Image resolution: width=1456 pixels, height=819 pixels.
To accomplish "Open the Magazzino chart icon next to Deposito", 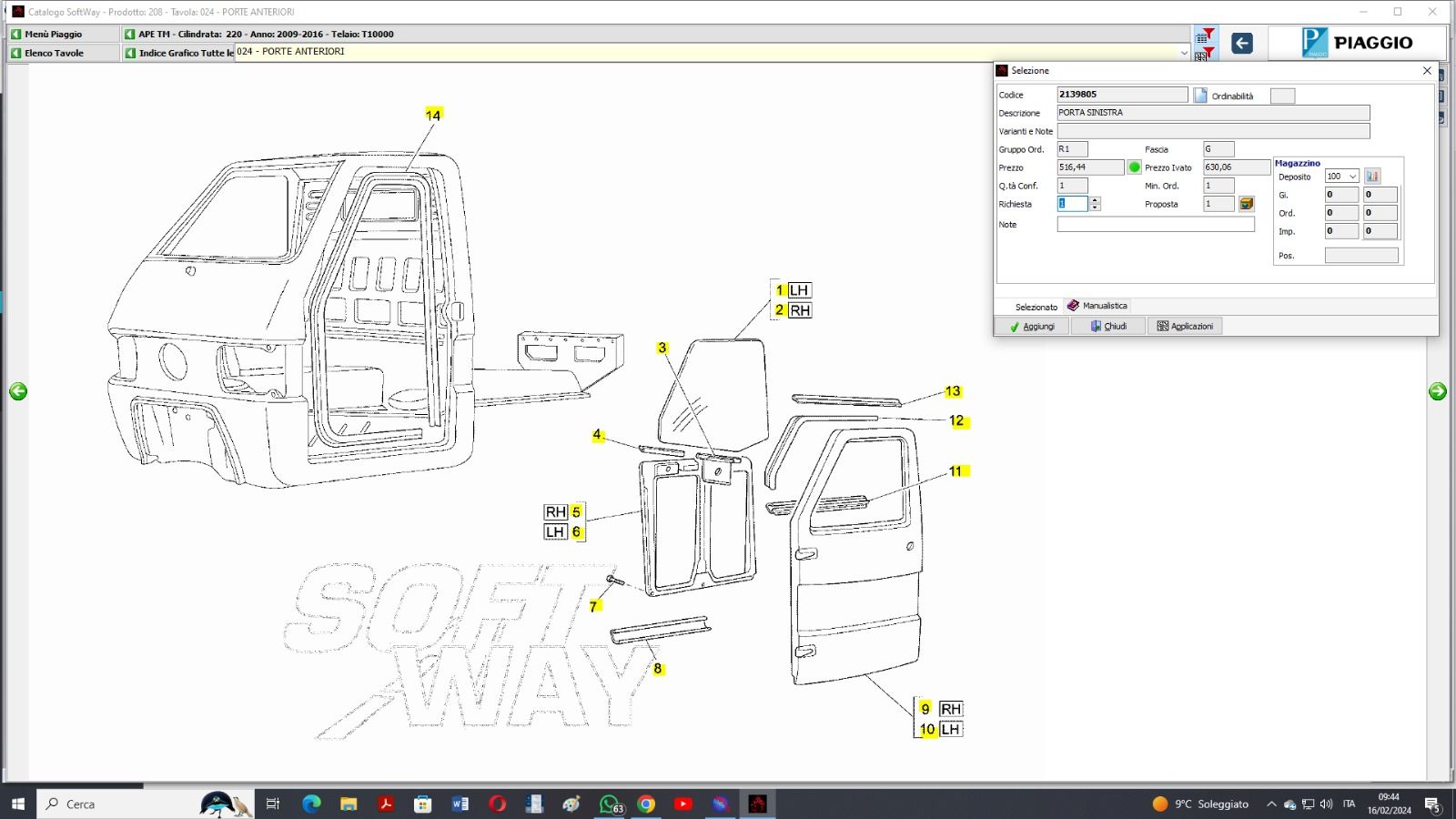I will coord(1372,177).
